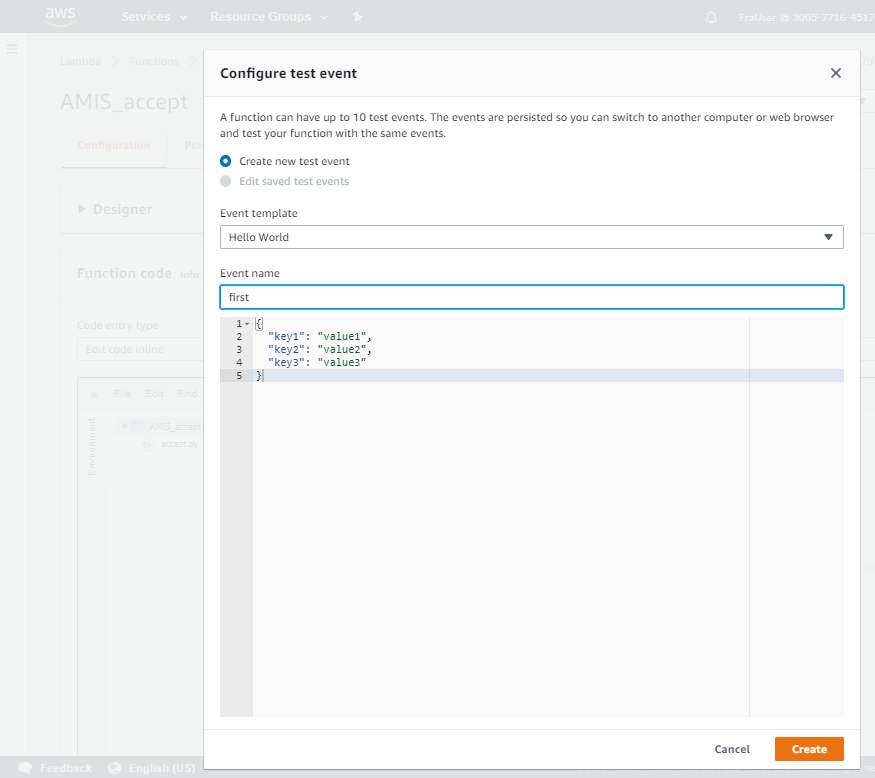Expand the Designer section
This screenshot has height=778, width=875.
coord(114,210)
